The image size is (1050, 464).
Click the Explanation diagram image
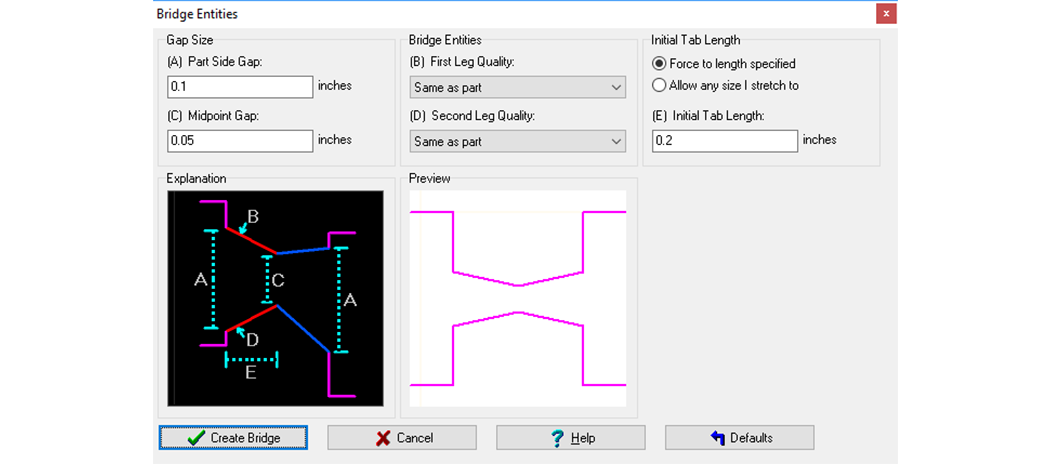[276, 298]
